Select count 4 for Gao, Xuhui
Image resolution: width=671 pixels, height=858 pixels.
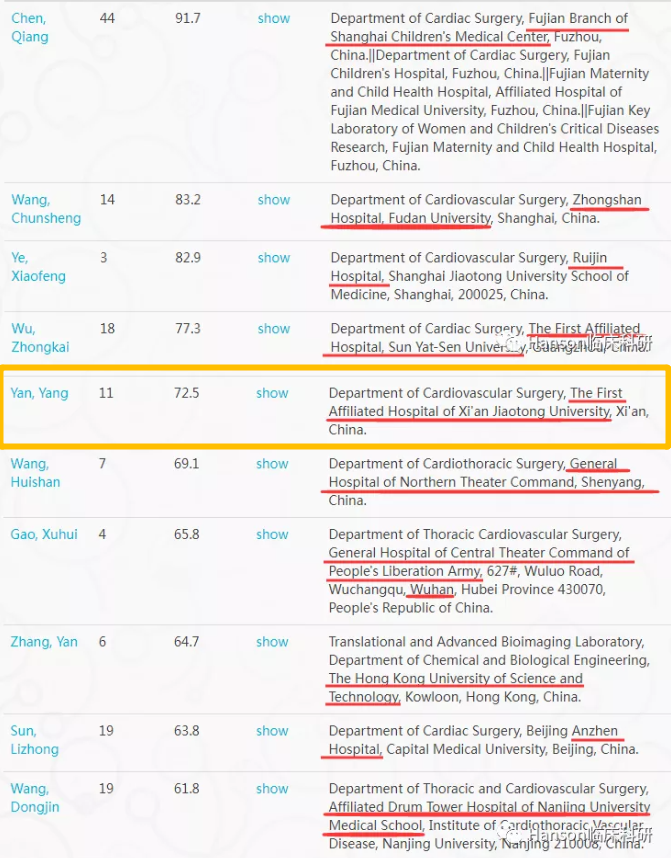click(x=102, y=534)
